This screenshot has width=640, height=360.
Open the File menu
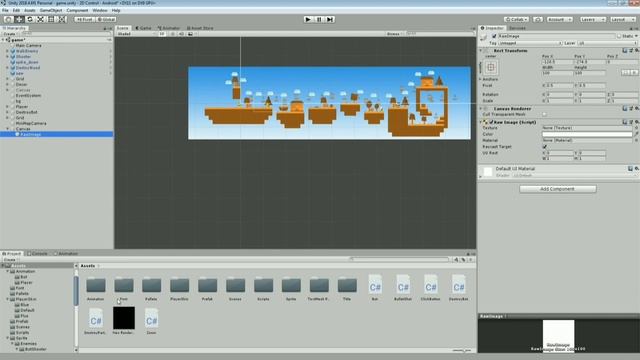pyautogui.click(x=5, y=10)
